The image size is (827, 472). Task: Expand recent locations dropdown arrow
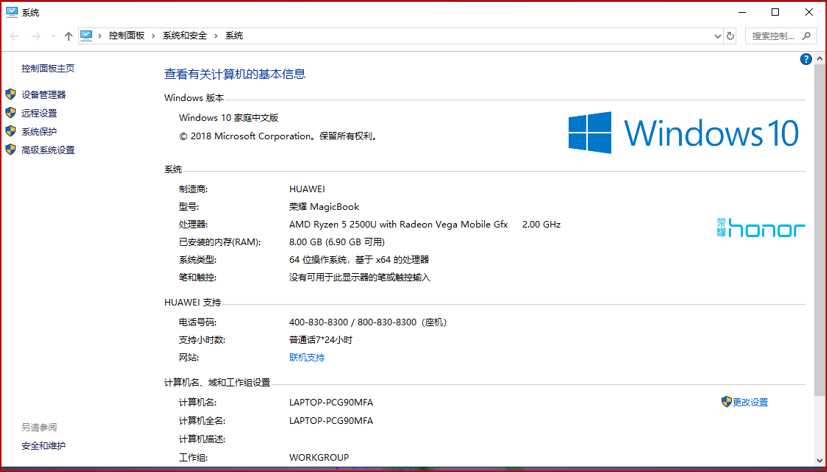tap(53, 36)
